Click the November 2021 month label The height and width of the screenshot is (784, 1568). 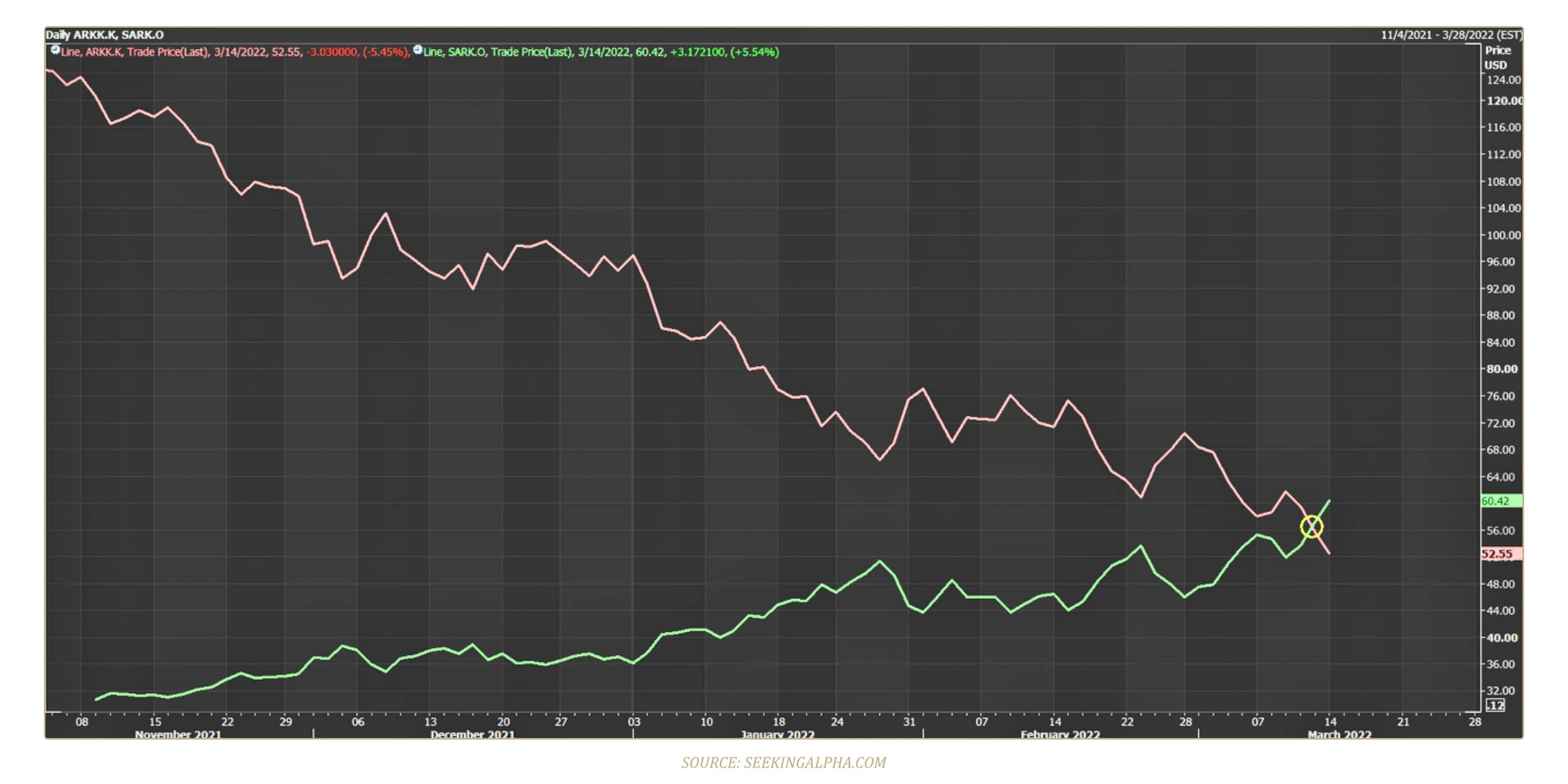(178, 734)
